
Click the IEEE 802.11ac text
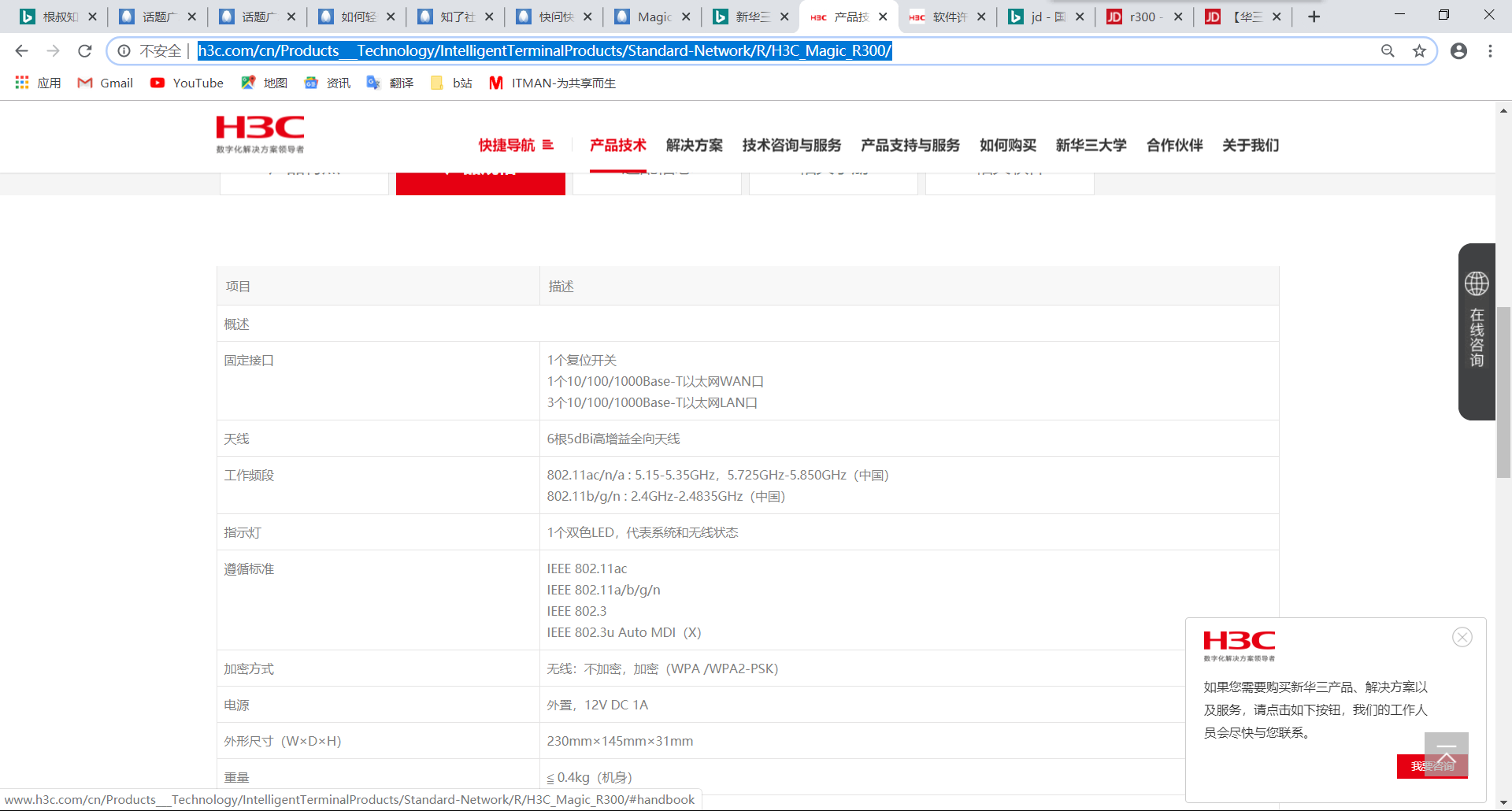coord(587,569)
